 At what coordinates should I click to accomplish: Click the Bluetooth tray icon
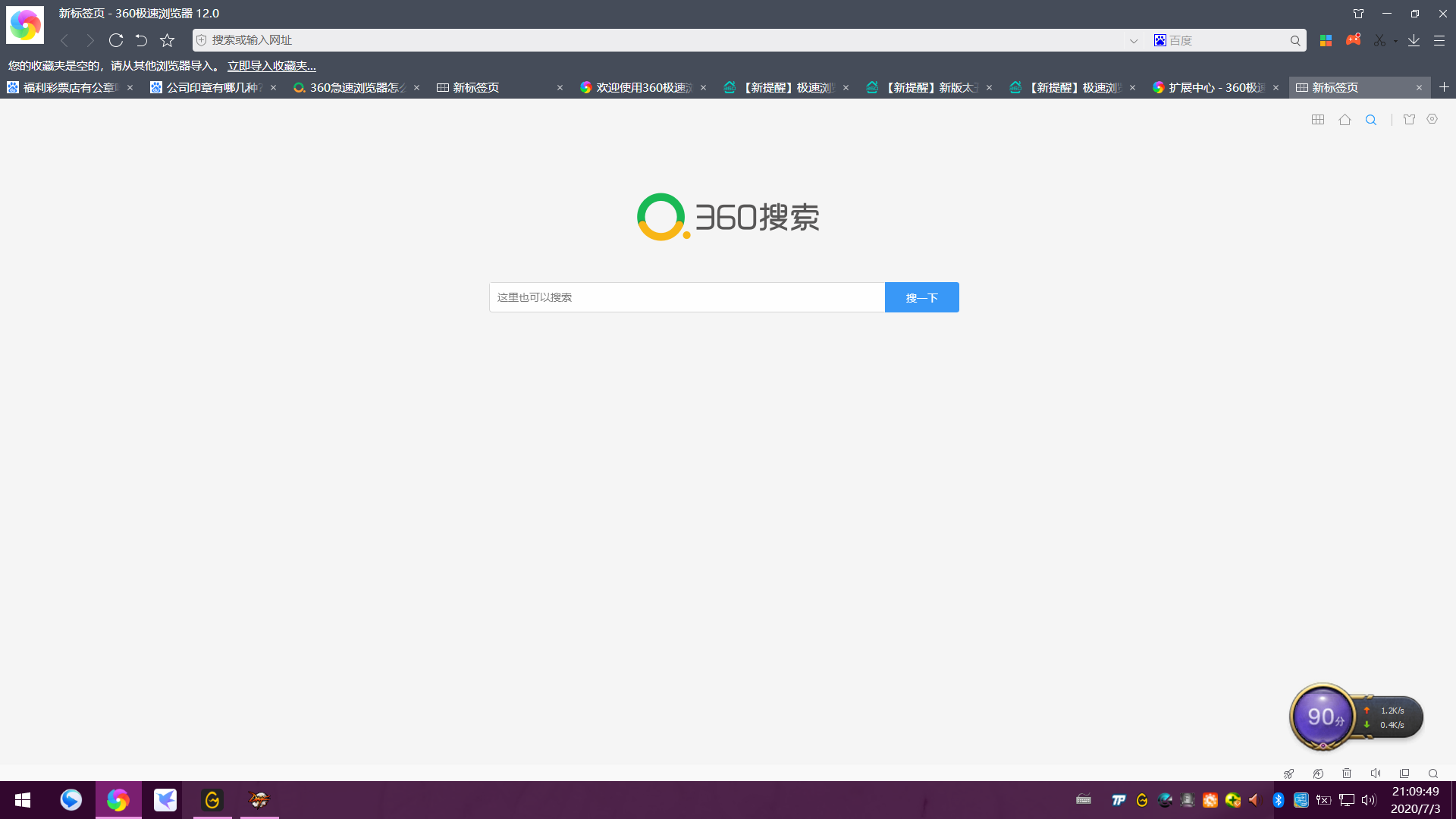pos(1279,800)
